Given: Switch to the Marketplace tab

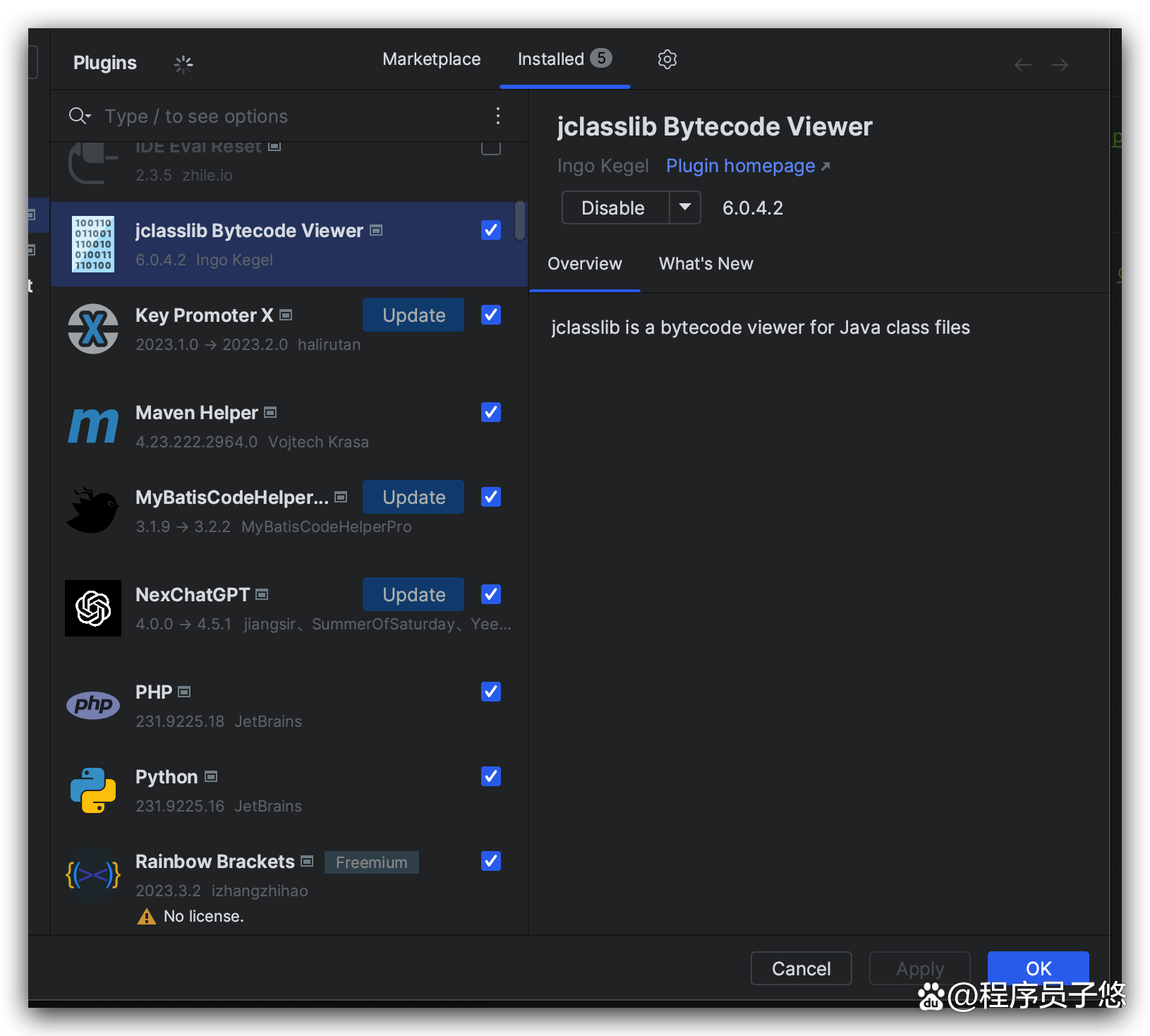Looking at the screenshot, I should pos(431,59).
